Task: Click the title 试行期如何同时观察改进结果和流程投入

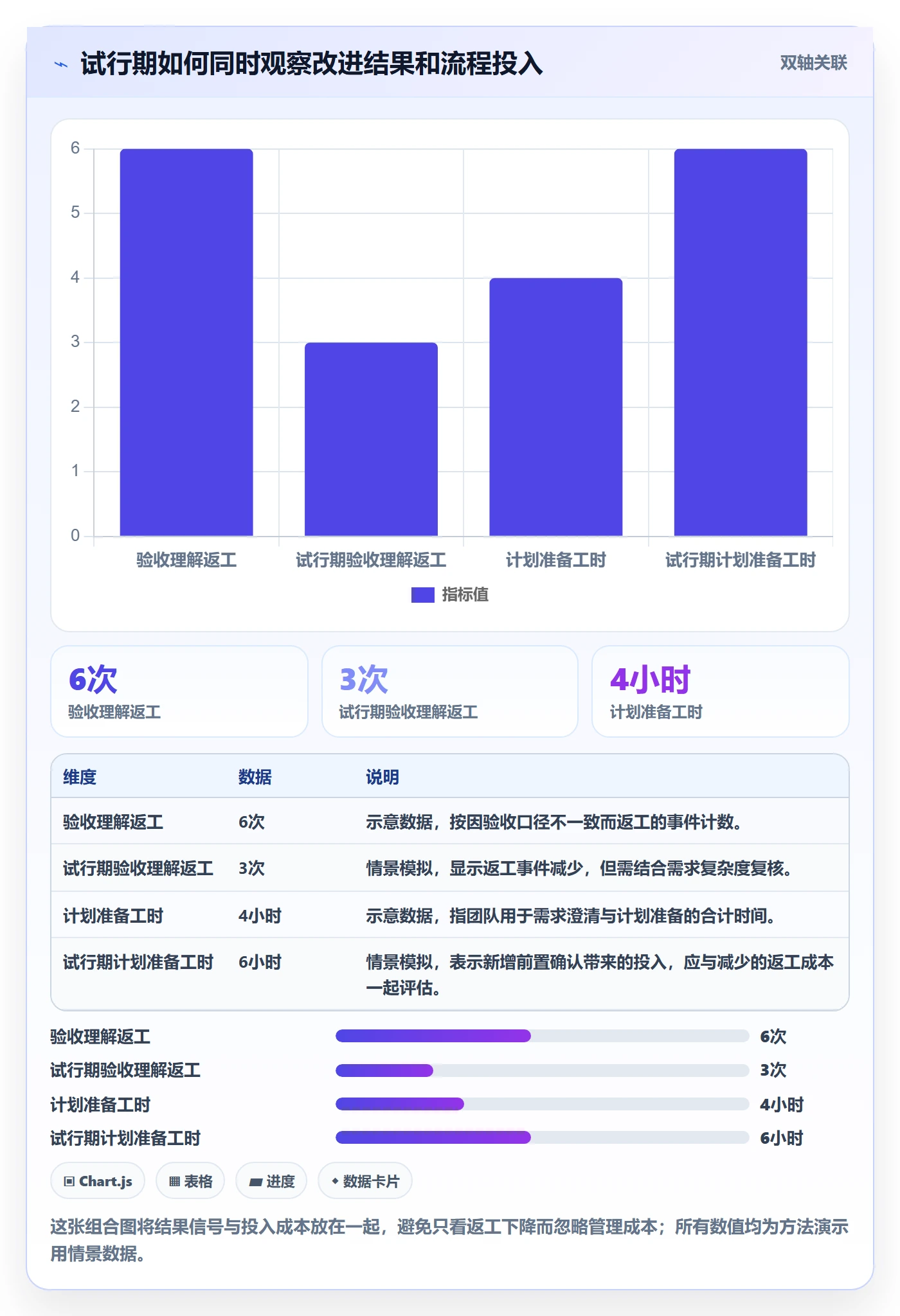Action: coord(312,64)
